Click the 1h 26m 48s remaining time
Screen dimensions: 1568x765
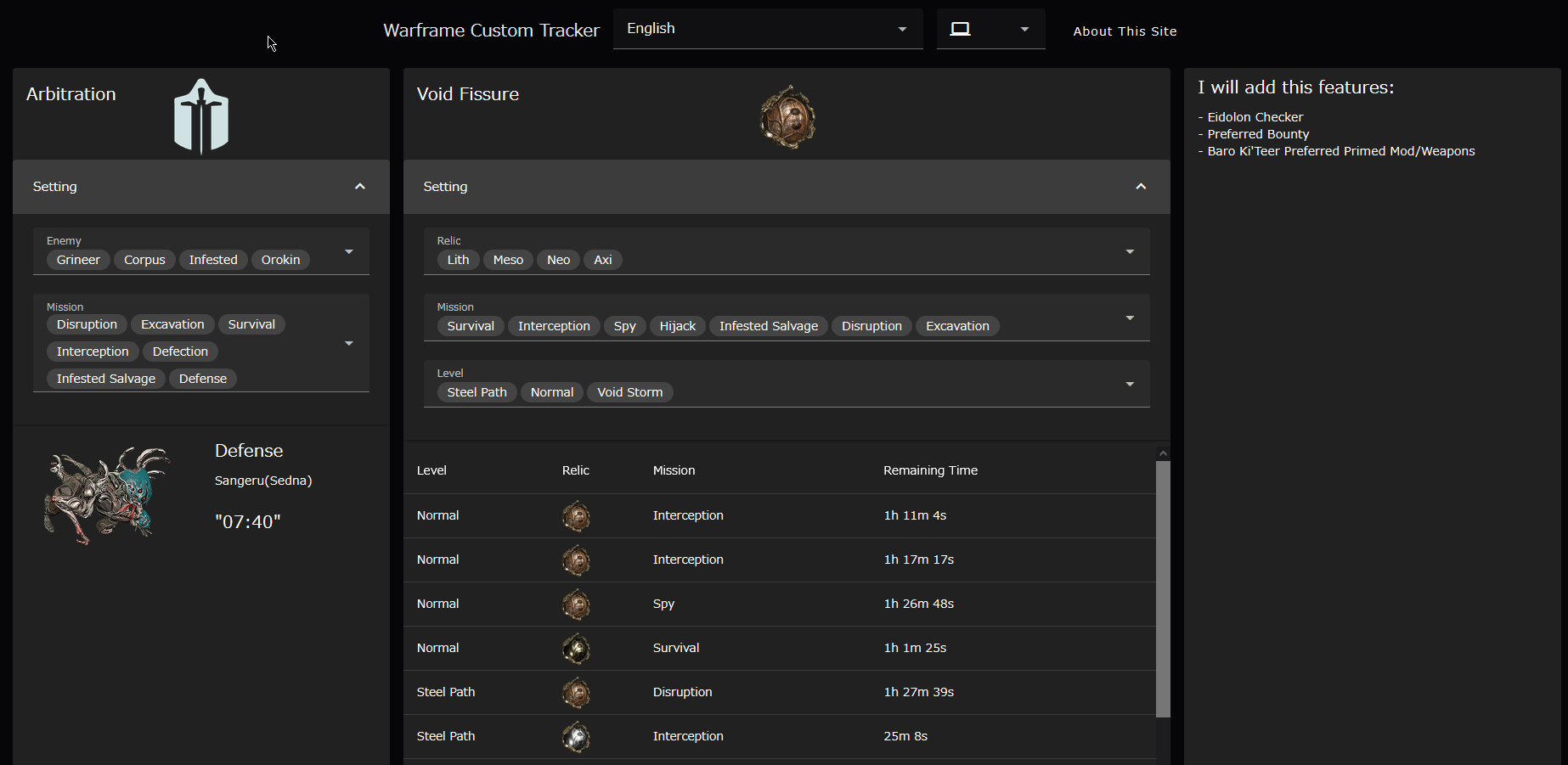919,604
